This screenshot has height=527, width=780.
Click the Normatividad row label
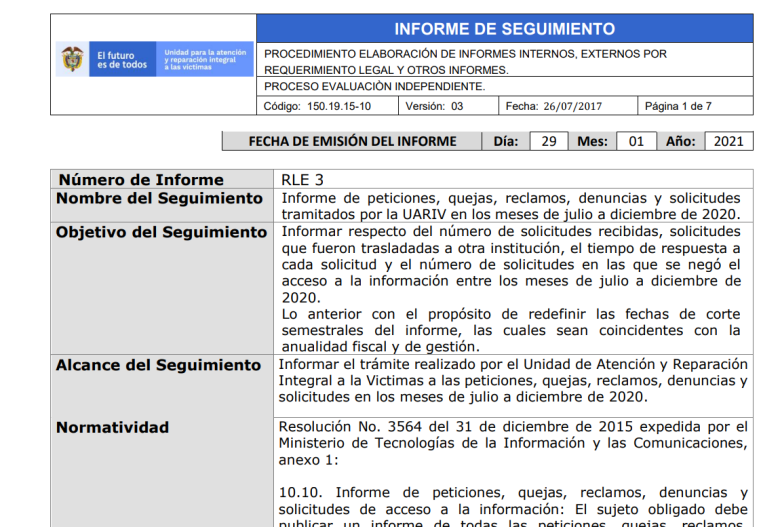tap(112, 427)
